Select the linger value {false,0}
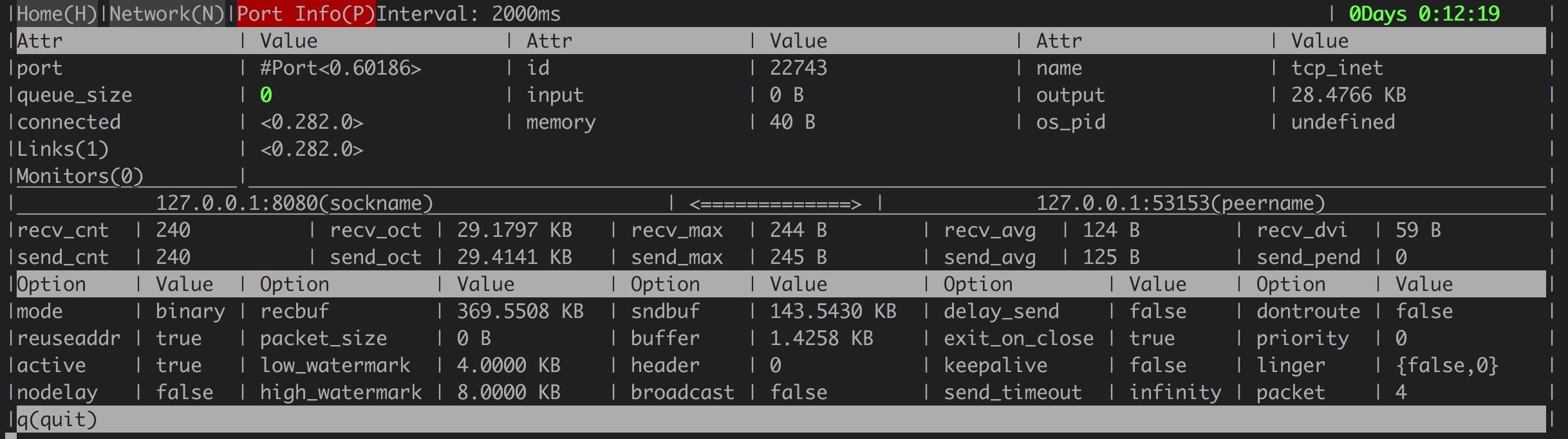The height and width of the screenshot is (439, 1568). [1446, 366]
